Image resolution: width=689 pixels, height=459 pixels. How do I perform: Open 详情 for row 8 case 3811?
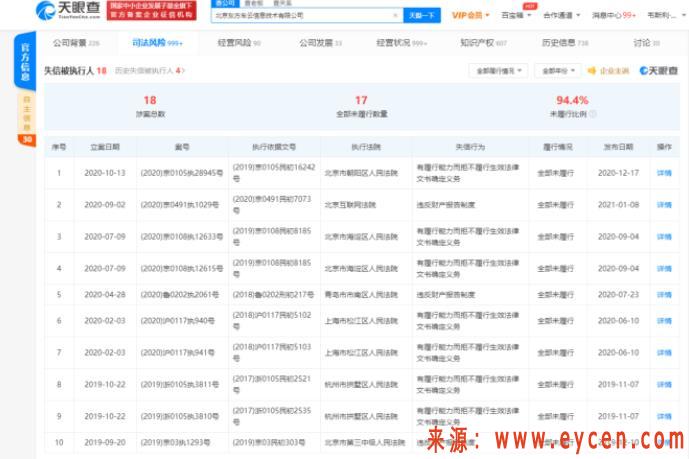point(664,384)
